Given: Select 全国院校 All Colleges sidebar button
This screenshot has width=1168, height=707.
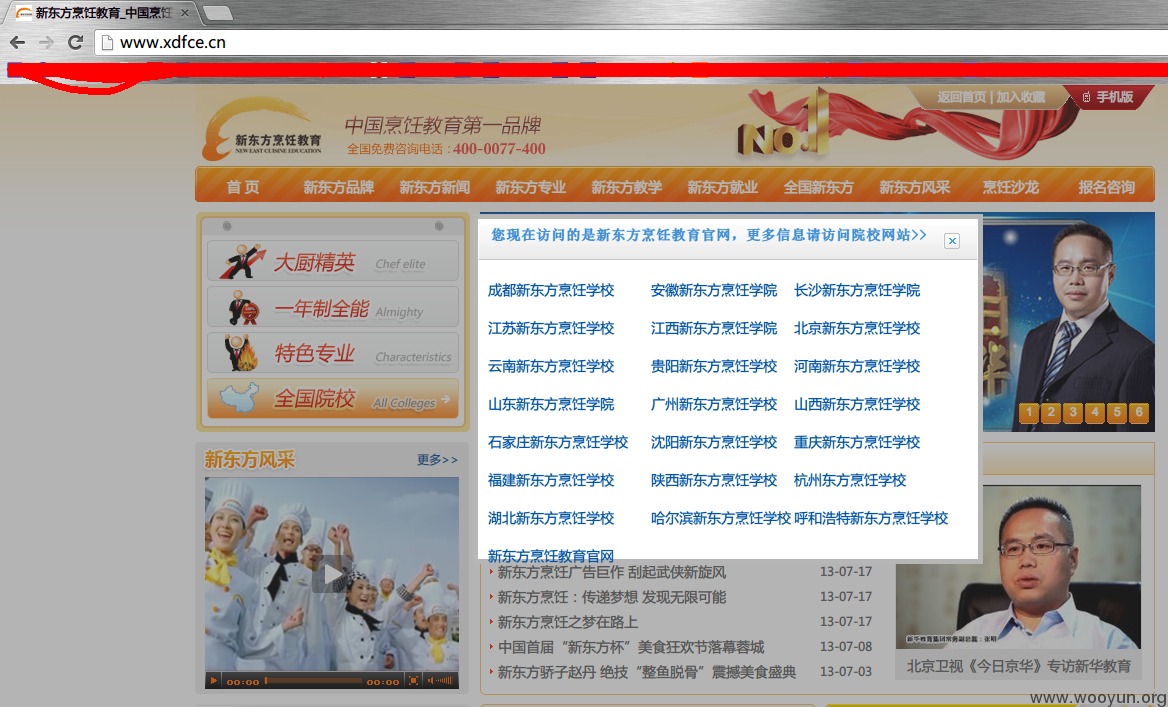Looking at the screenshot, I should pos(333,399).
